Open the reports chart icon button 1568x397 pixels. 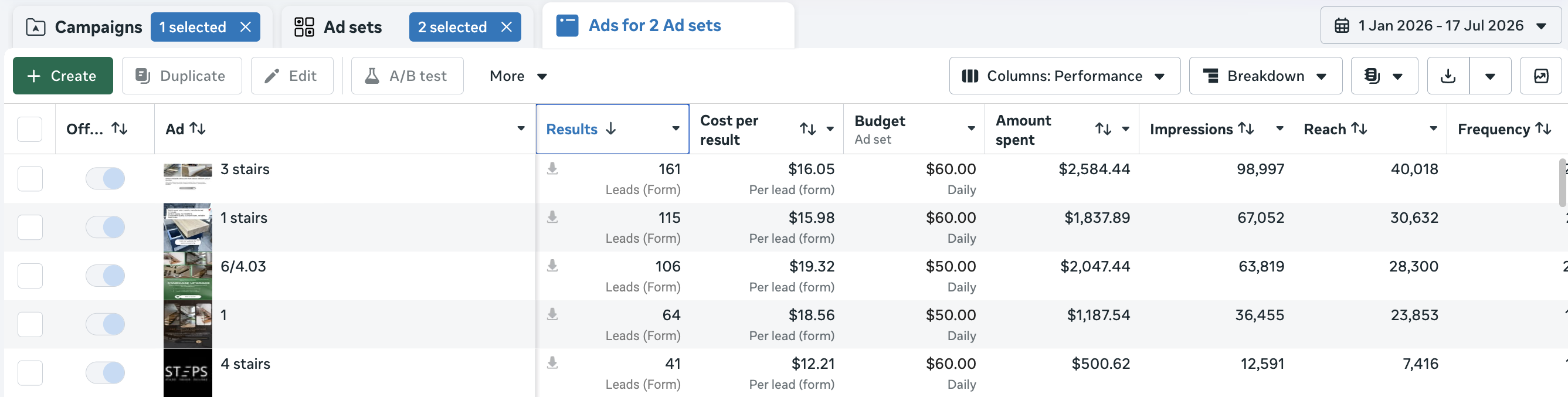tap(1540, 76)
